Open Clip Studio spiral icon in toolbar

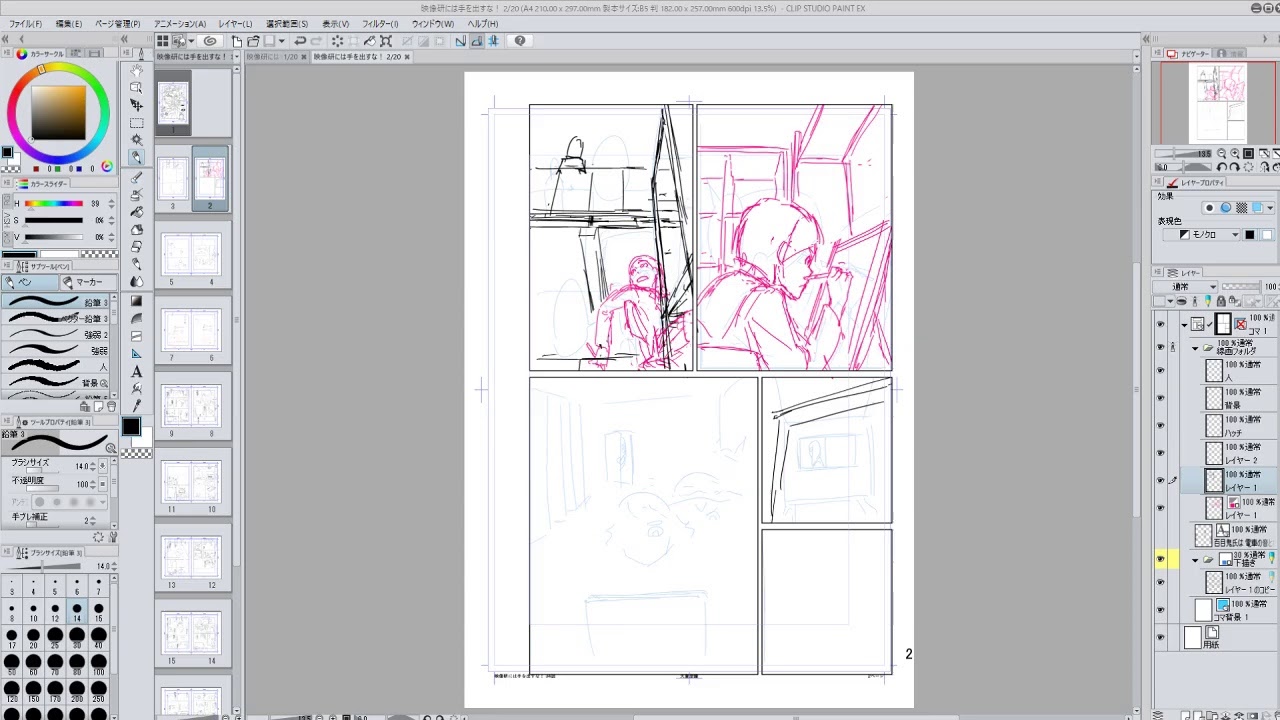click(210, 41)
